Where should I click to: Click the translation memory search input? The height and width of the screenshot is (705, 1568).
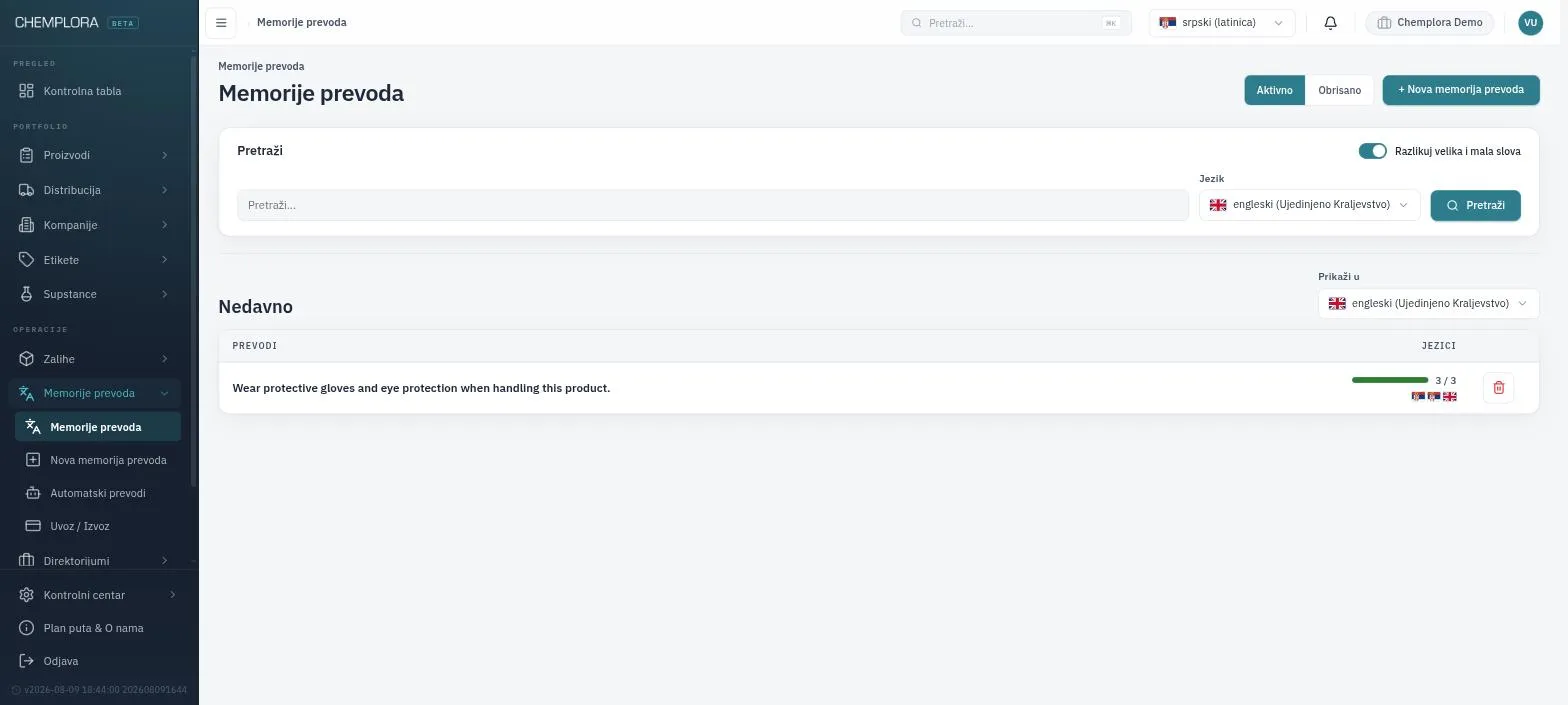pos(713,205)
